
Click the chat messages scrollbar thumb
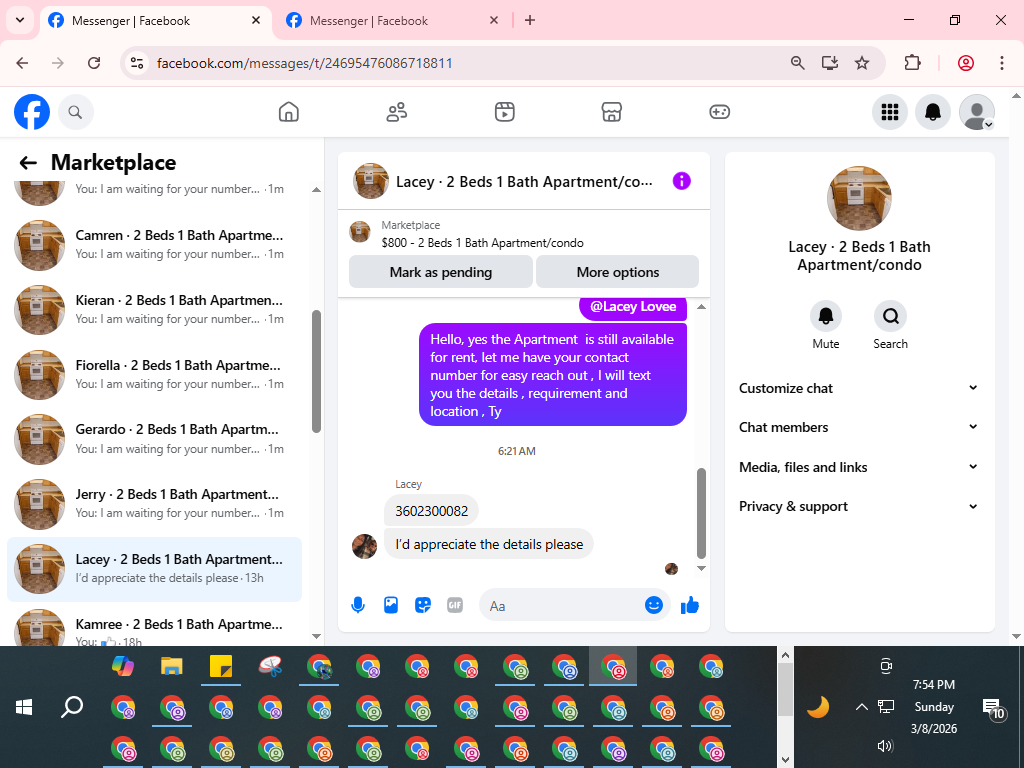click(701, 513)
